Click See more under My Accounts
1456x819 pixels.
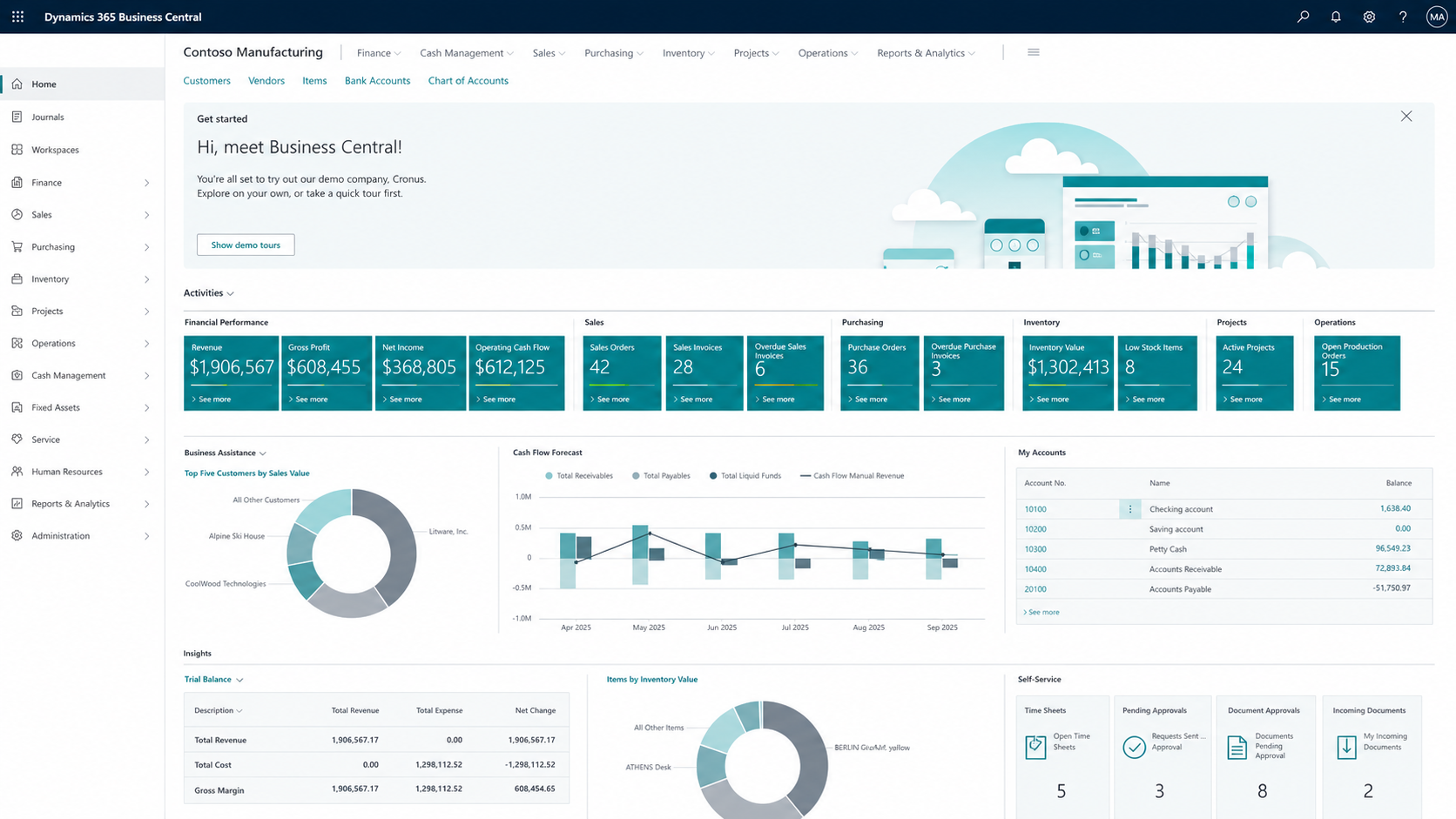tap(1041, 612)
